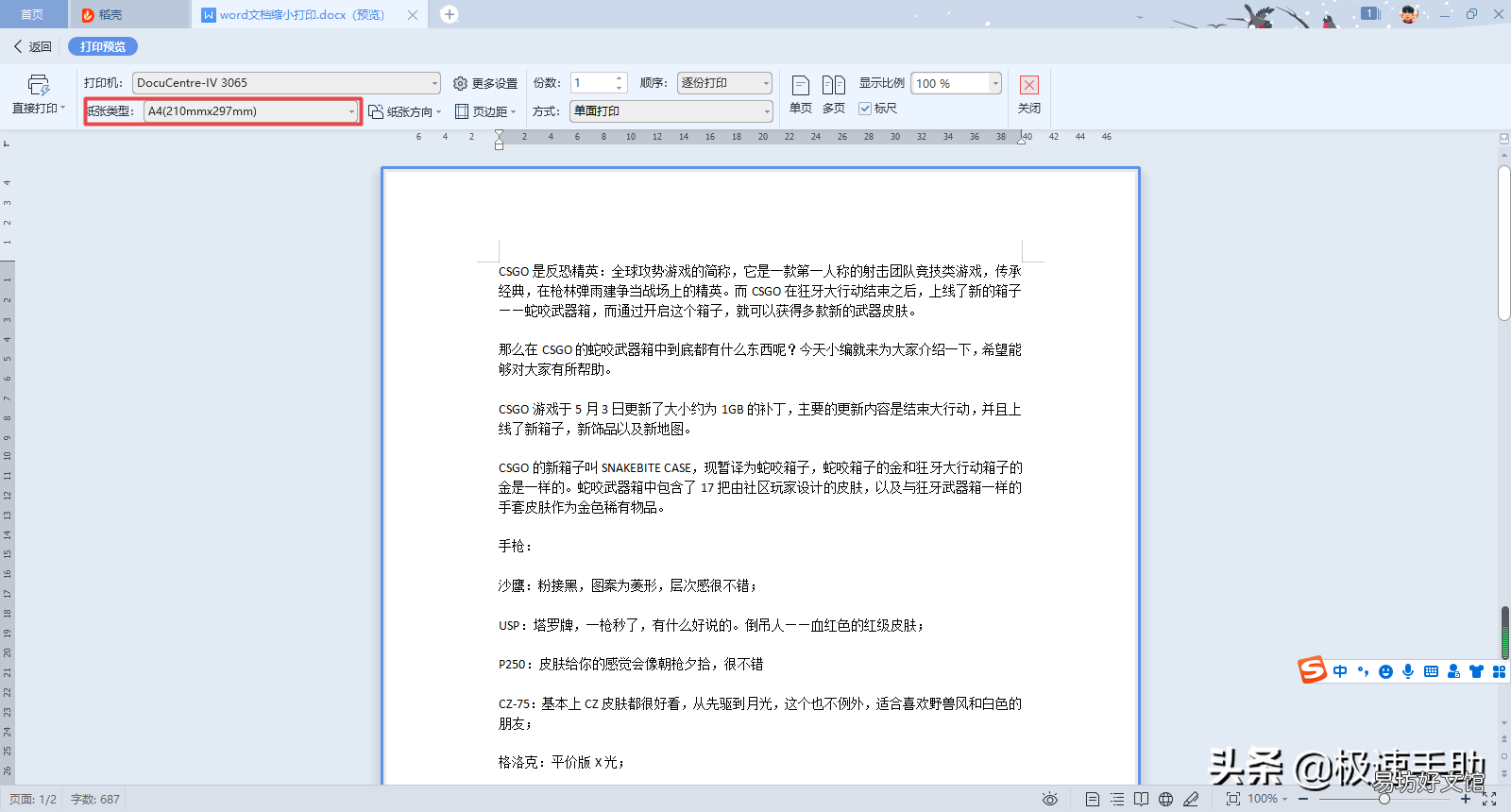Close the word文档缩小打印.docx tab
1511x812 pixels.
(413, 14)
